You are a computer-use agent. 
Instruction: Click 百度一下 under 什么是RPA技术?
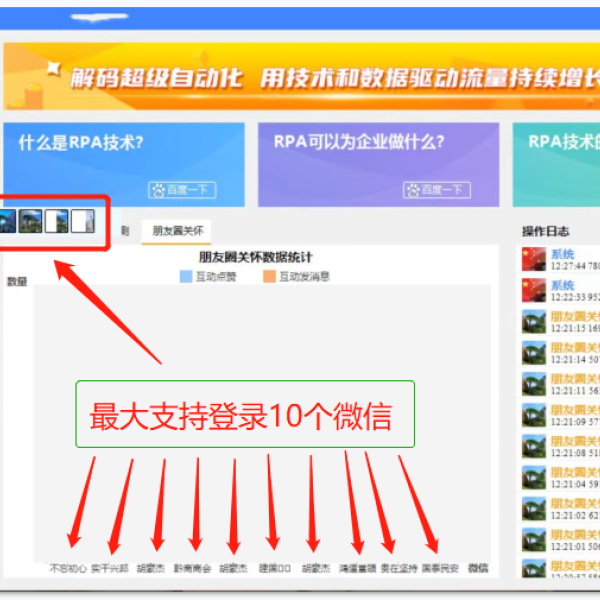coord(182,189)
